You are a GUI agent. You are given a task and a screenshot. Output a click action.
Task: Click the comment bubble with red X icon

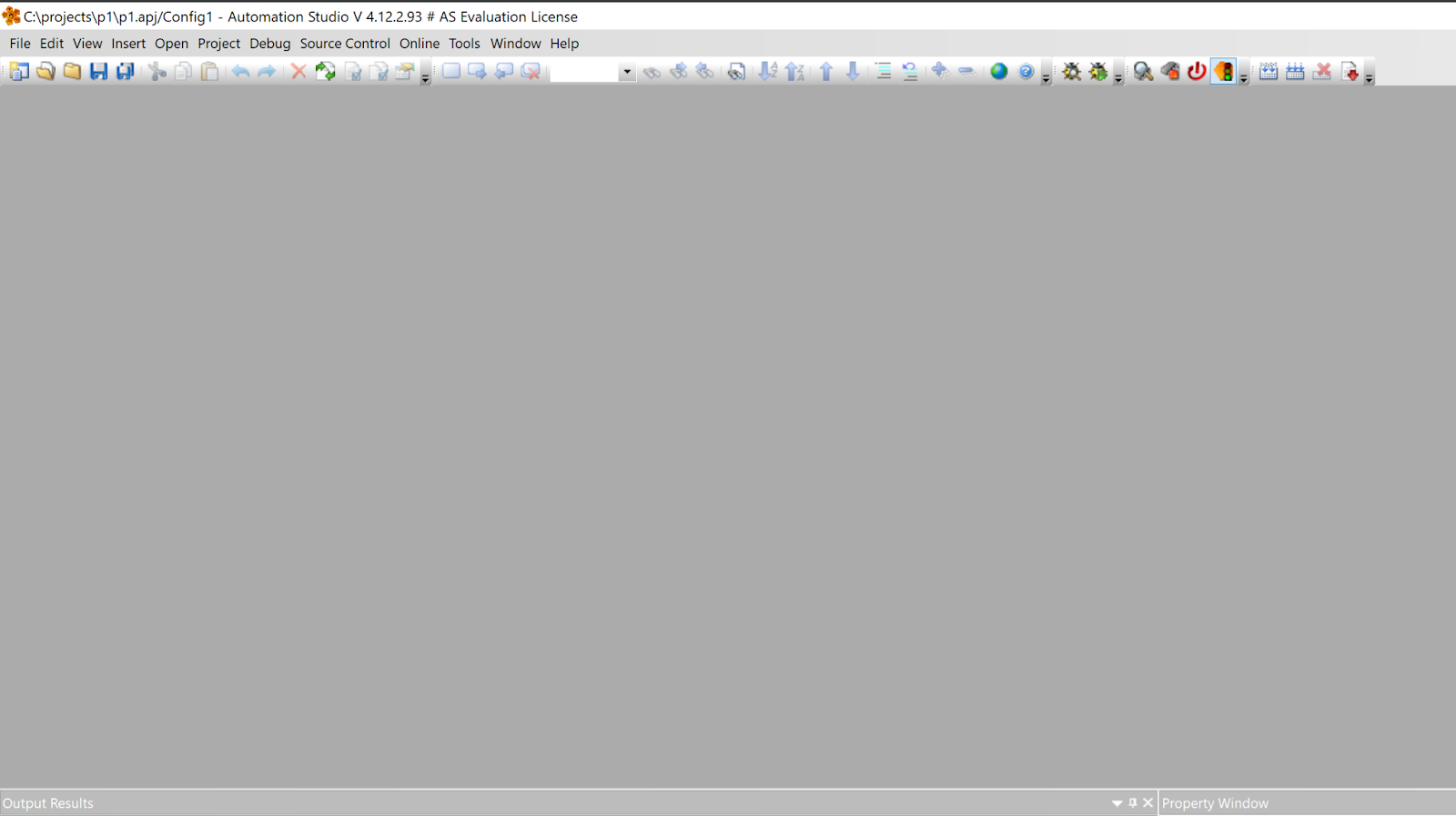(x=531, y=71)
